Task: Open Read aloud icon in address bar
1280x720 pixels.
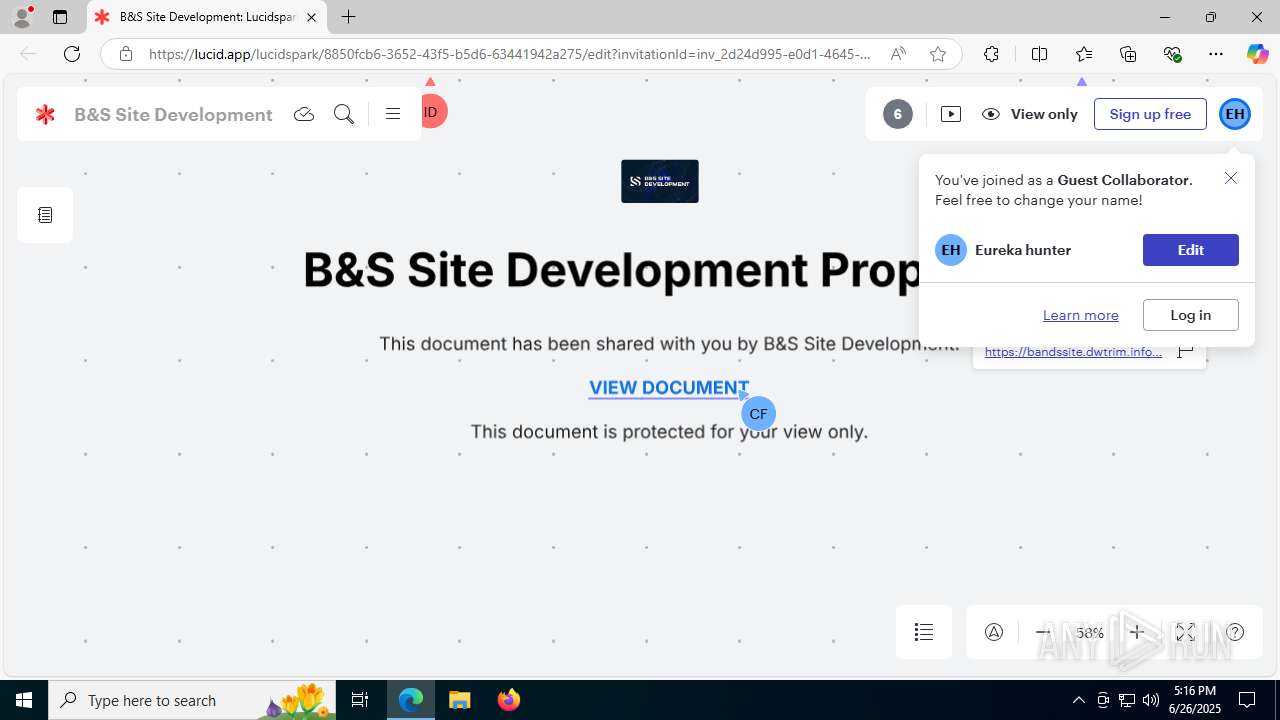Action: click(898, 54)
